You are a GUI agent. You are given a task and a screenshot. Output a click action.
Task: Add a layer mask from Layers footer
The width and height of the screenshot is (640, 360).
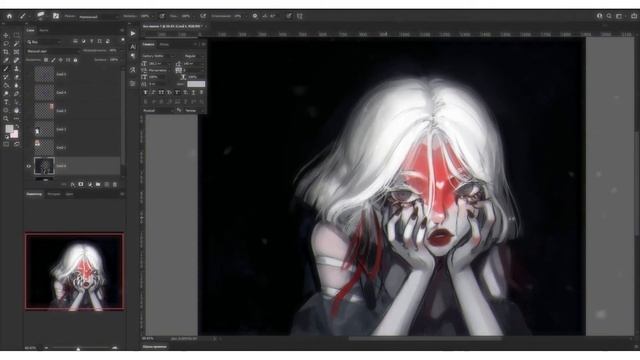[81, 184]
